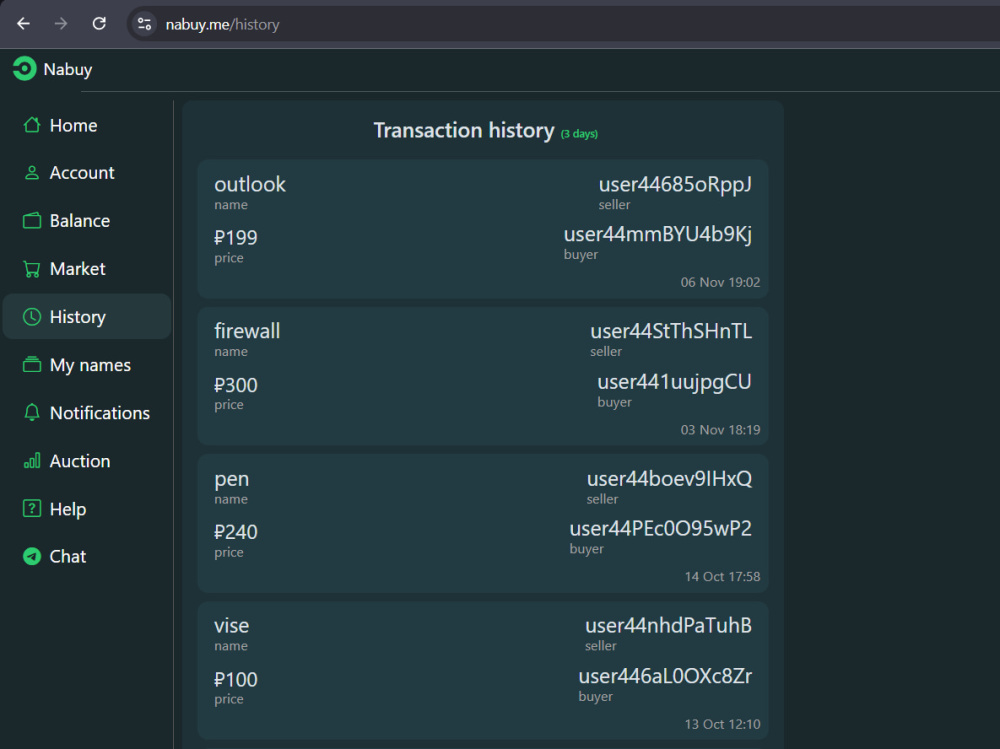
Task: Go to the Auction section
Action: [87, 461]
